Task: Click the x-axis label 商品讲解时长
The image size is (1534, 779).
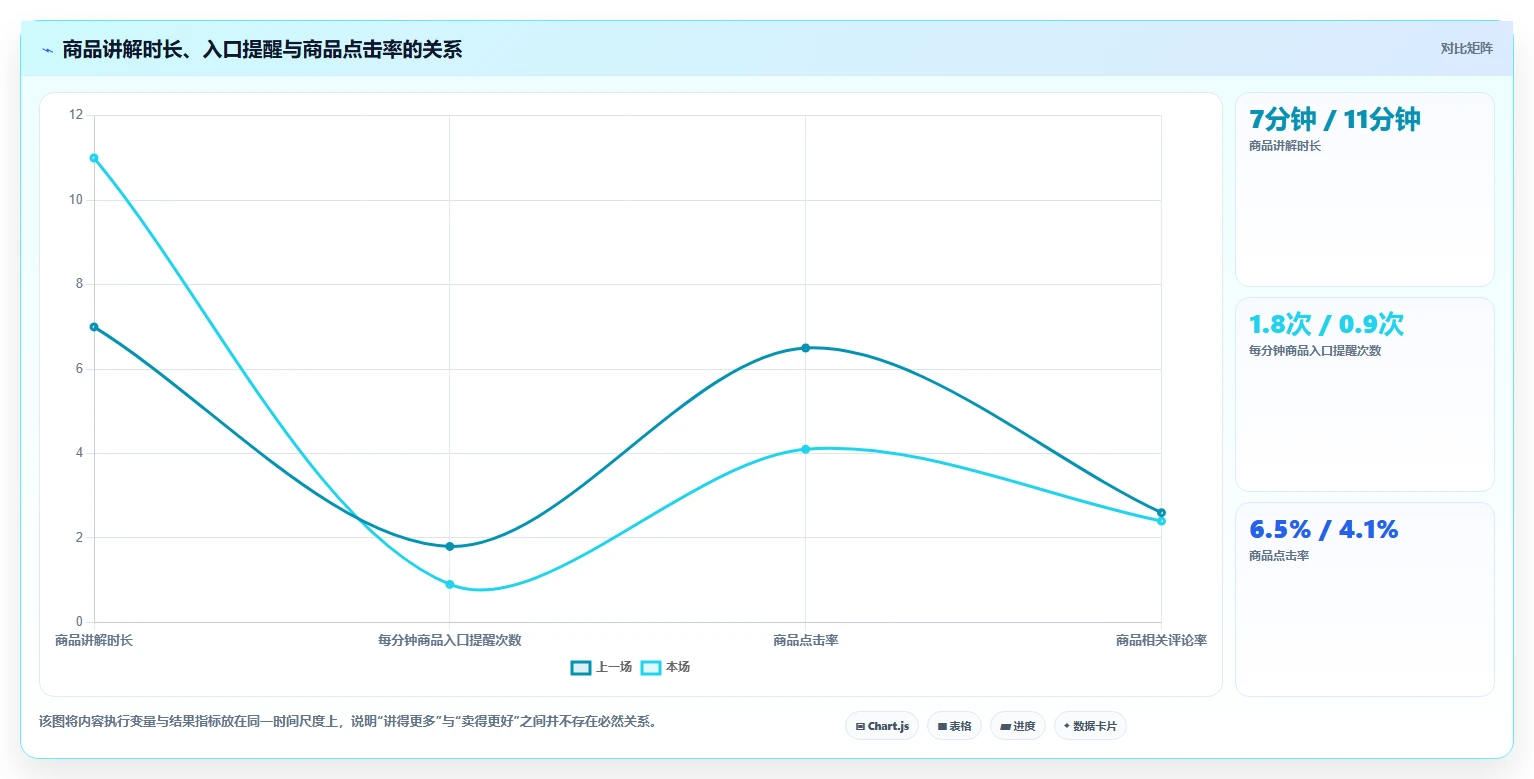Action: (x=94, y=640)
